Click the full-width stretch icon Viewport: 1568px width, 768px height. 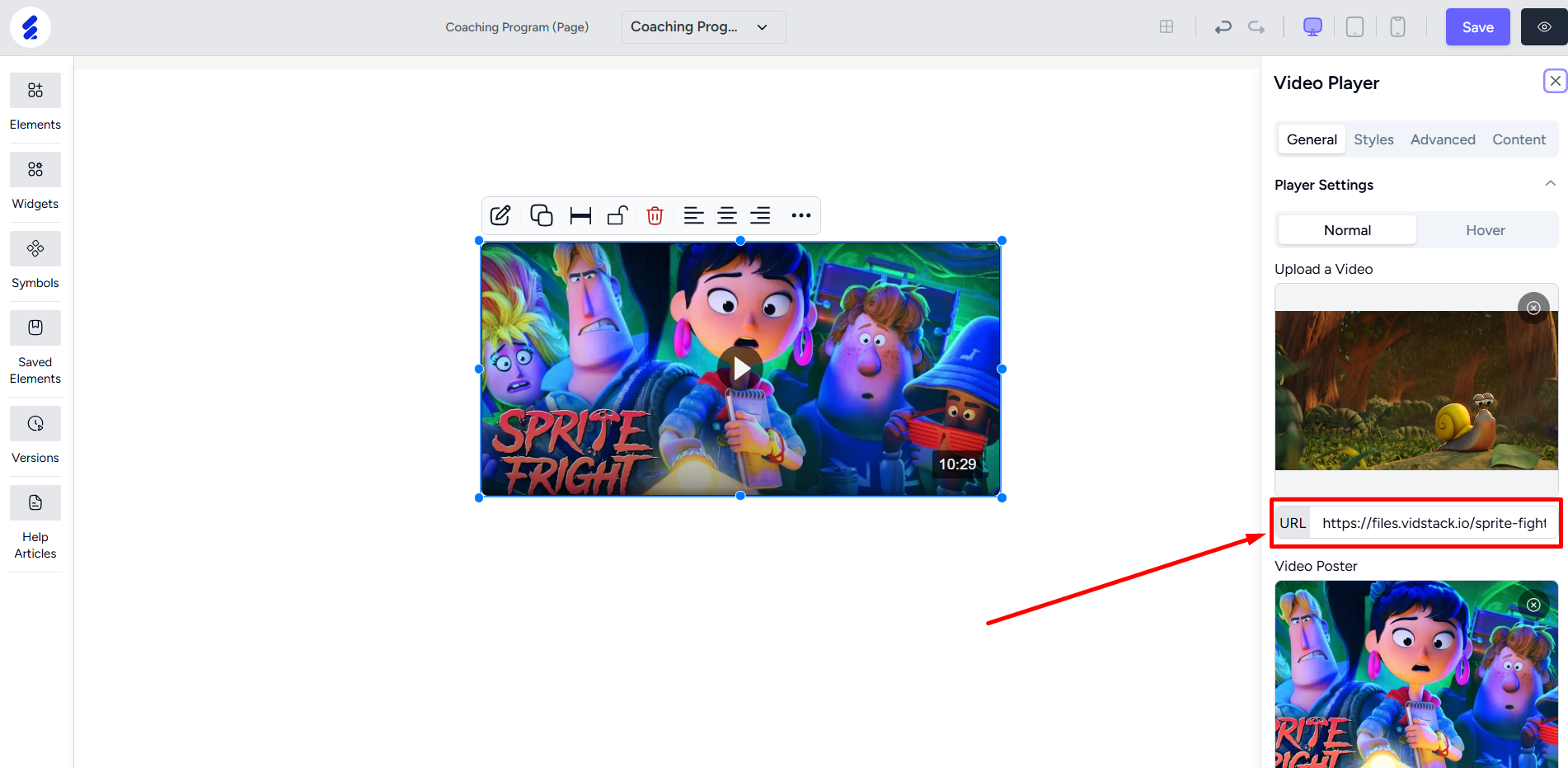click(x=581, y=216)
